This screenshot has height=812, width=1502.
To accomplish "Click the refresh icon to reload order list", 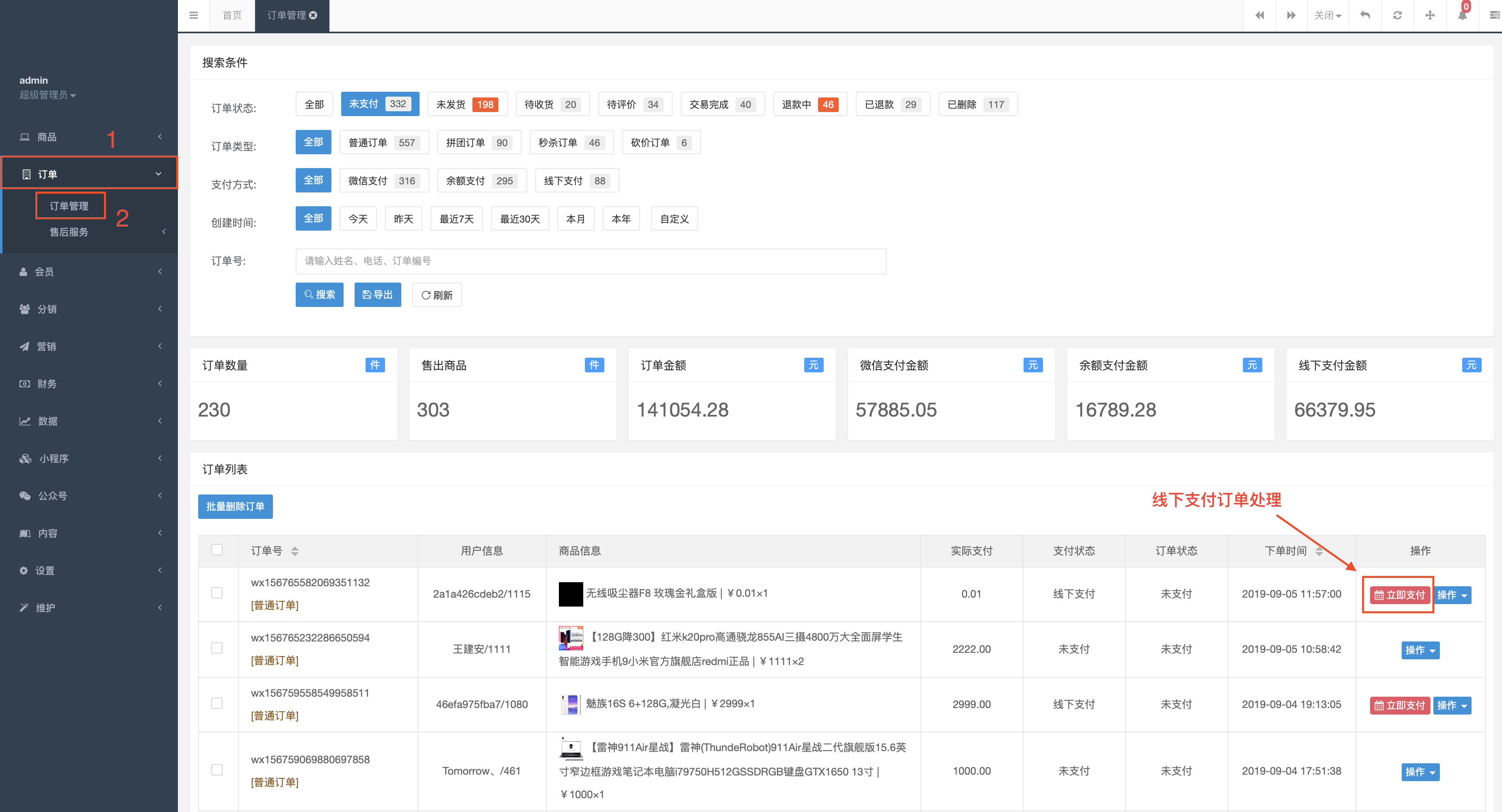I will coord(437,294).
